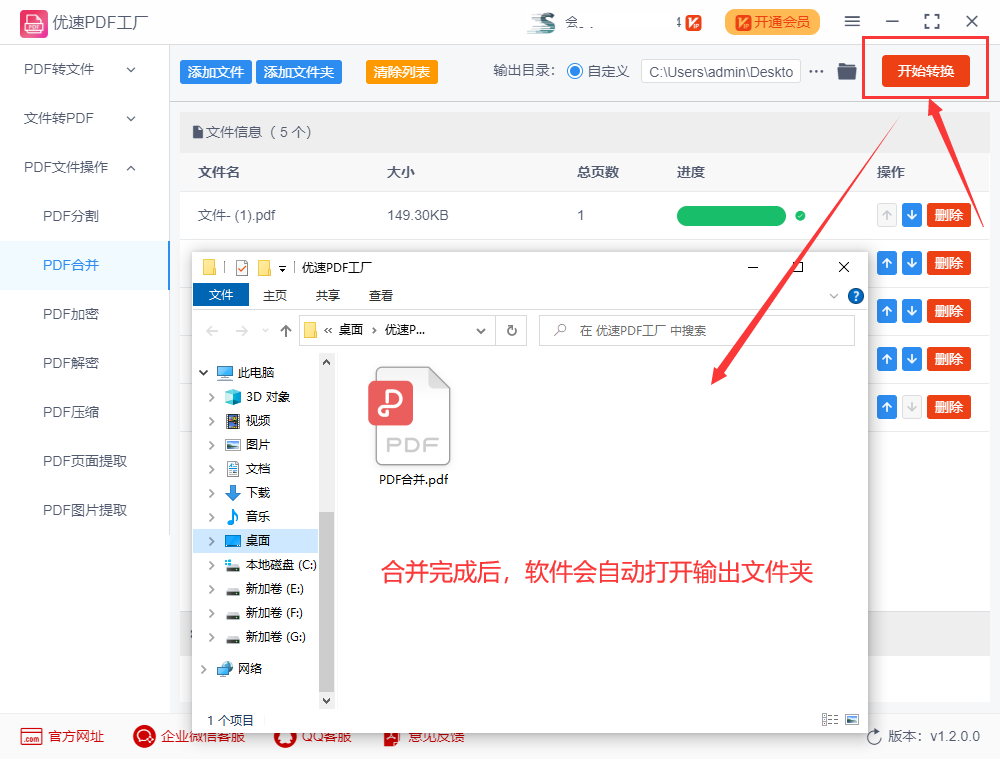Image resolution: width=1000 pixels, height=760 pixels.
Task: Select 本地磁盘 (C:) in tree
Action: click(281, 565)
